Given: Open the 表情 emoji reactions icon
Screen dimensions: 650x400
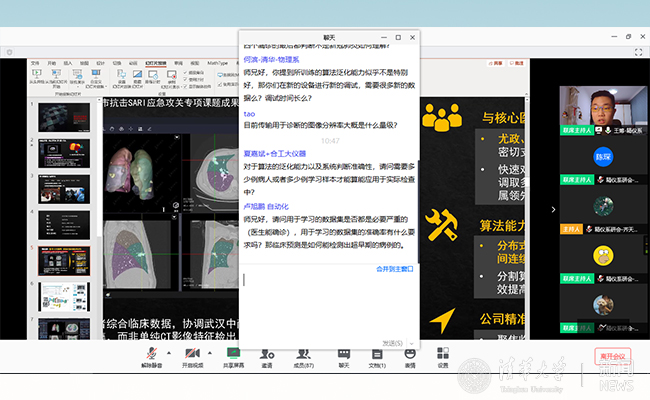Looking at the screenshot, I should click(x=410, y=354).
